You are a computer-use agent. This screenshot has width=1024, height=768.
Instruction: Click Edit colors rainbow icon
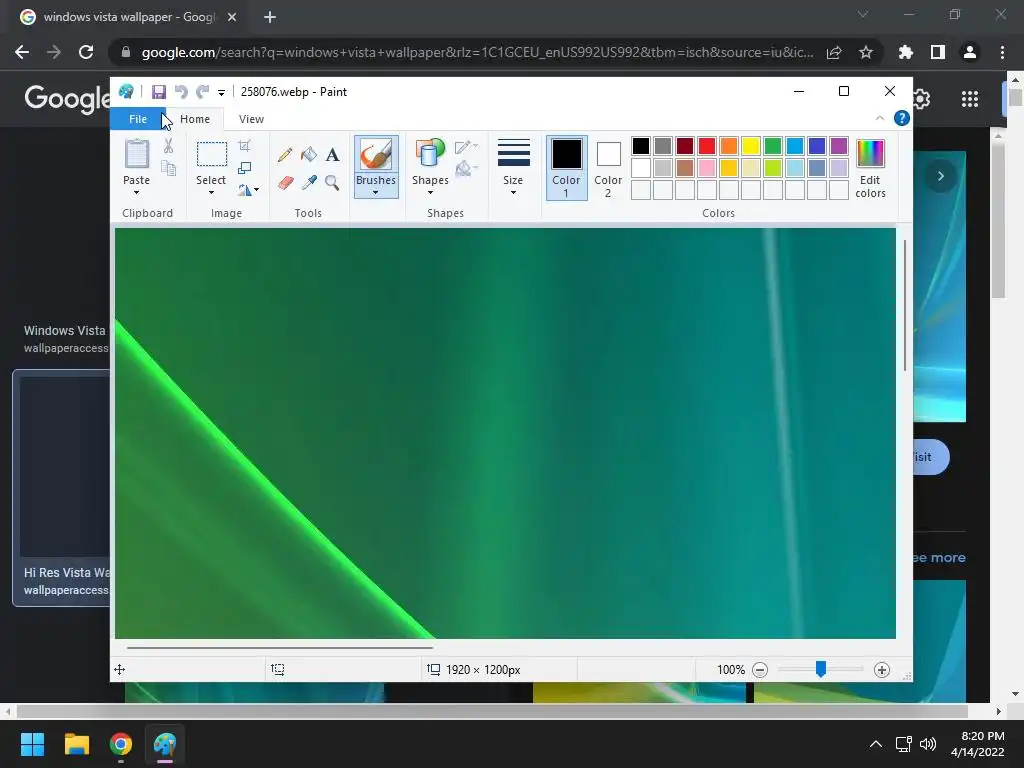[x=870, y=154]
